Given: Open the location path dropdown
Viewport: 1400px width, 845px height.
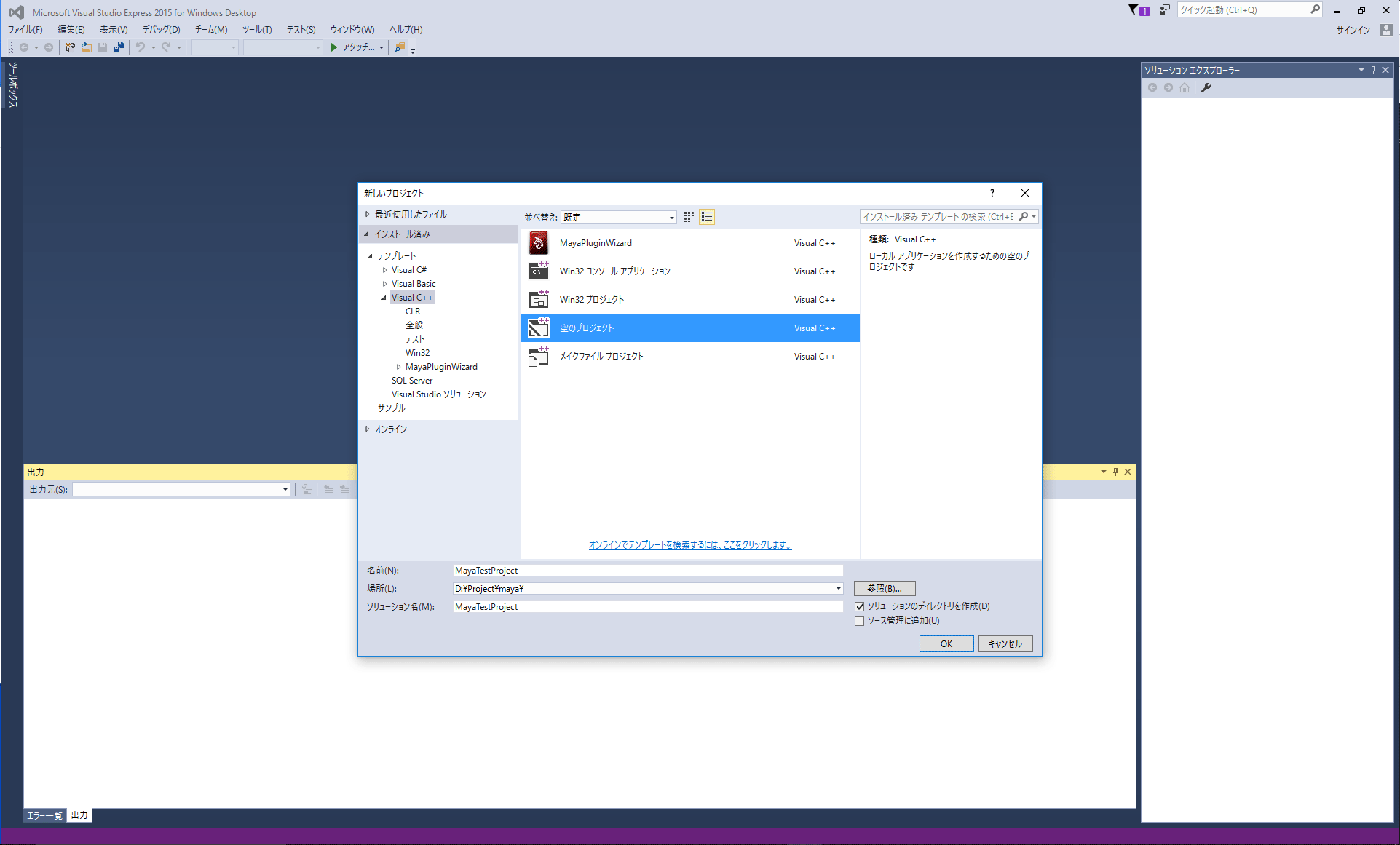Looking at the screenshot, I should [838, 589].
